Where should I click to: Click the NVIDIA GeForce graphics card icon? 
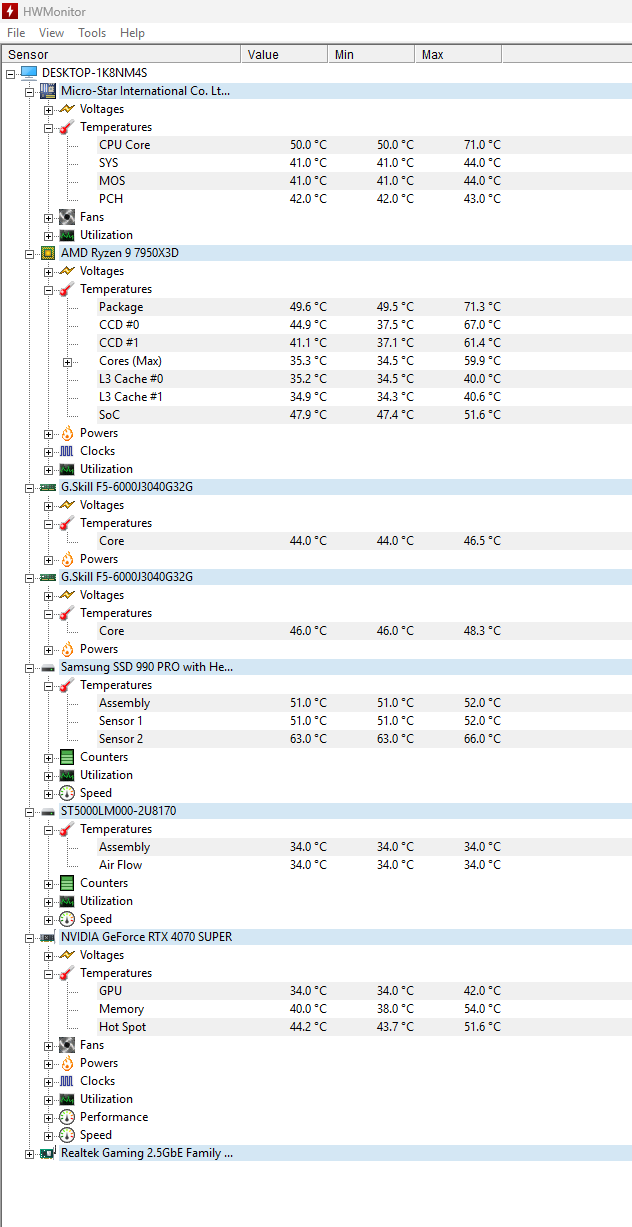pyautogui.click(x=48, y=937)
